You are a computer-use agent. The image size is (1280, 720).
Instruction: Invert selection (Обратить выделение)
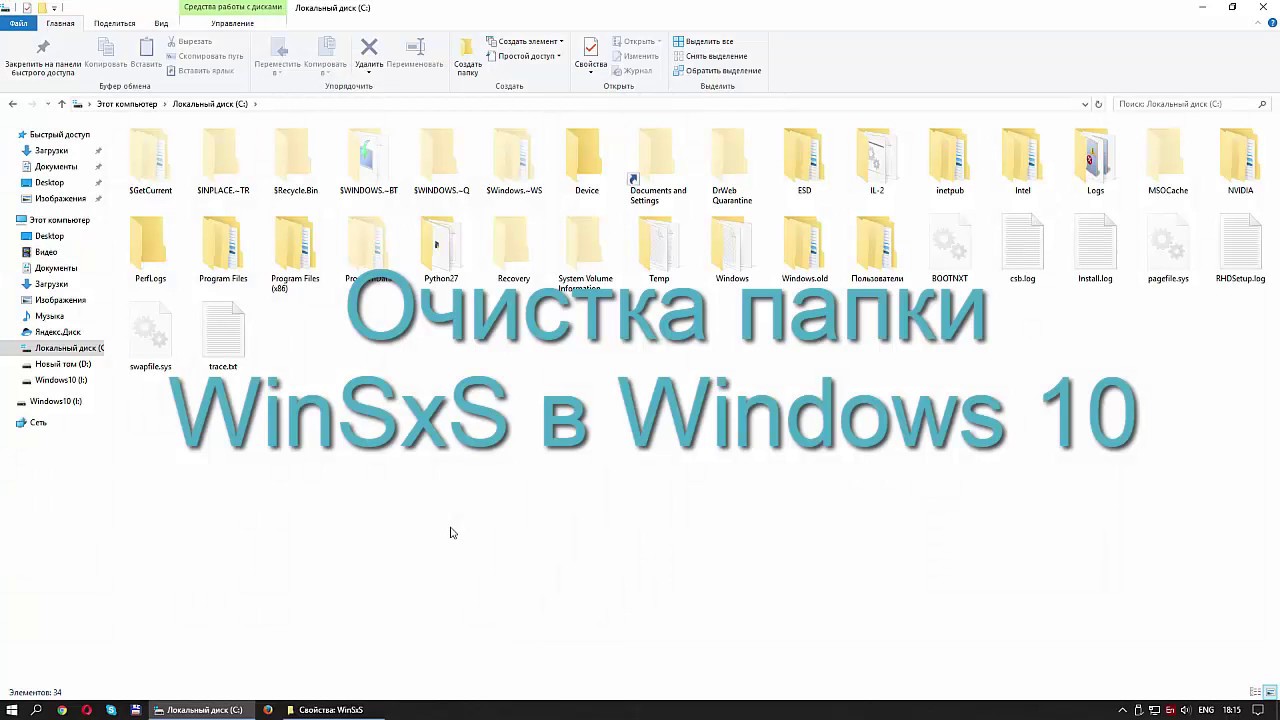click(717, 70)
